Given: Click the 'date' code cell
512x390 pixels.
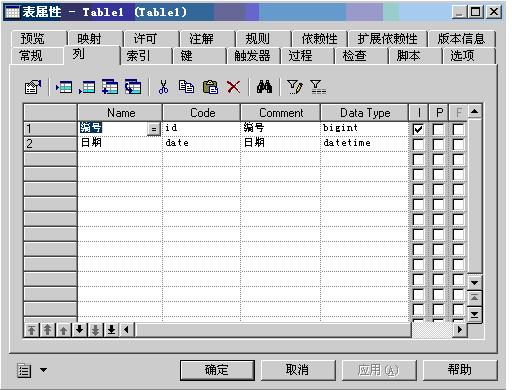Looking at the screenshot, I should (x=201, y=144).
